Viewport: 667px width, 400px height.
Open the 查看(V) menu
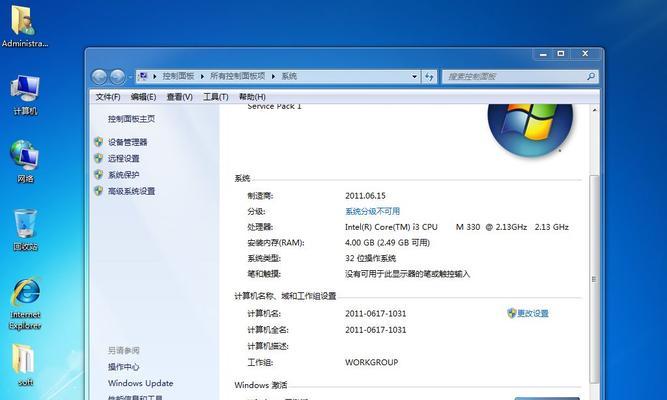point(180,97)
